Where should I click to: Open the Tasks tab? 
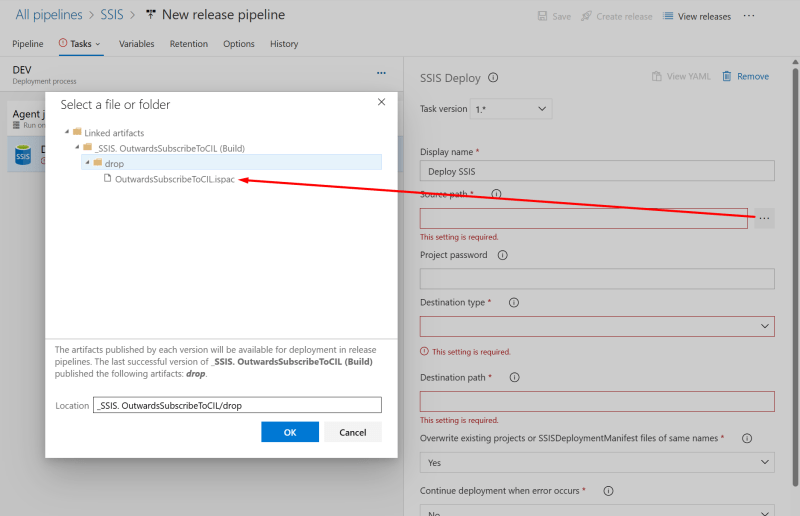tap(81, 44)
